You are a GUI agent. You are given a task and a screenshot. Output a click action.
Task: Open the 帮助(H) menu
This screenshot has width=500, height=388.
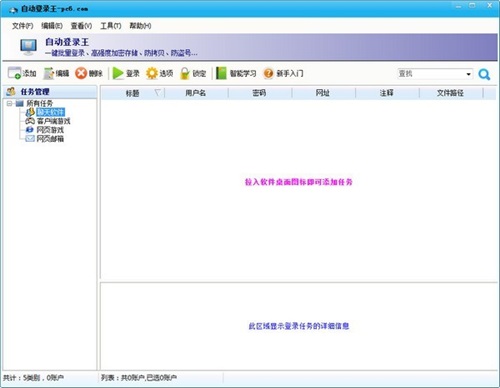coord(140,26)
